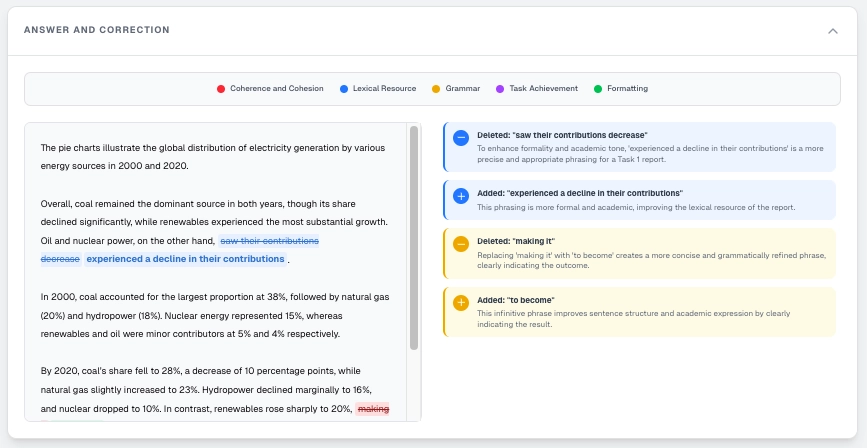Click the purple Task Achievement dot
The width and height of the screenshot is (867, 448).
(x=500, y=89)
